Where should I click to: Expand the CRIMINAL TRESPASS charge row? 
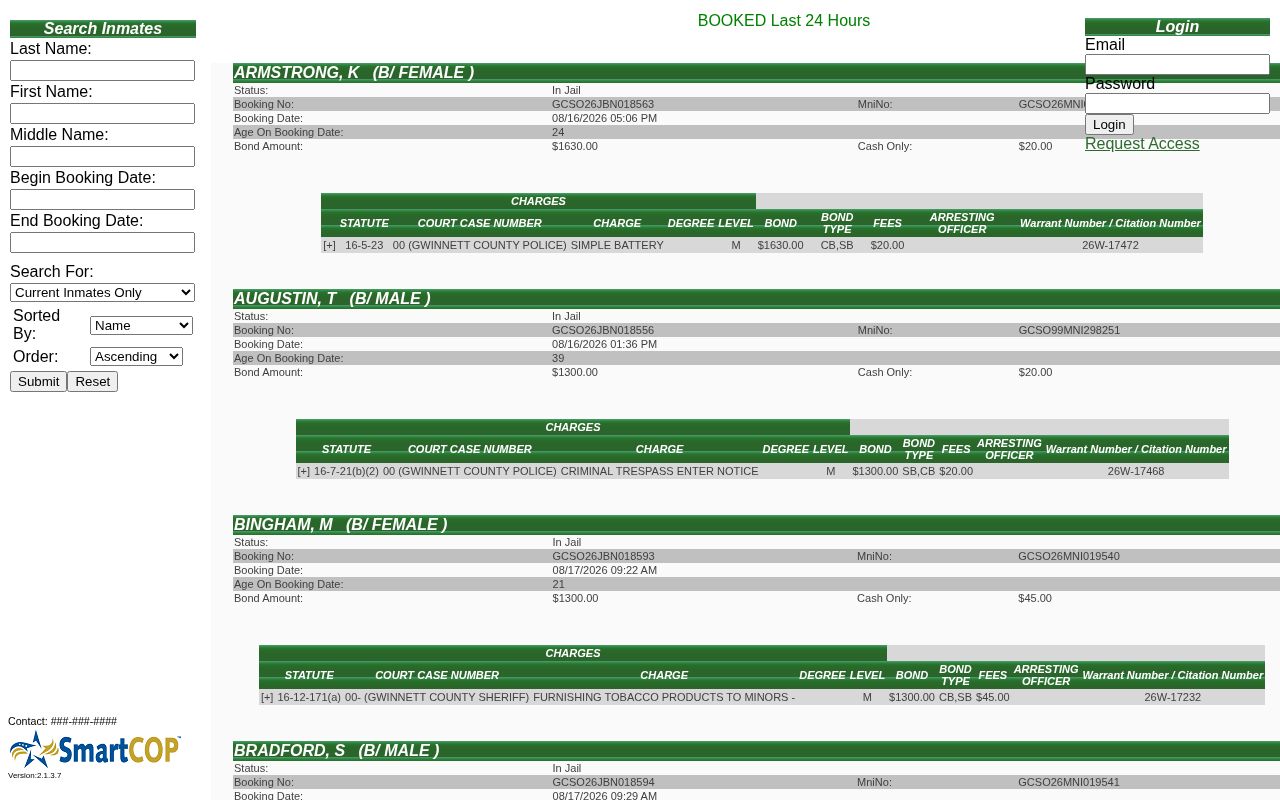(304, 471)
